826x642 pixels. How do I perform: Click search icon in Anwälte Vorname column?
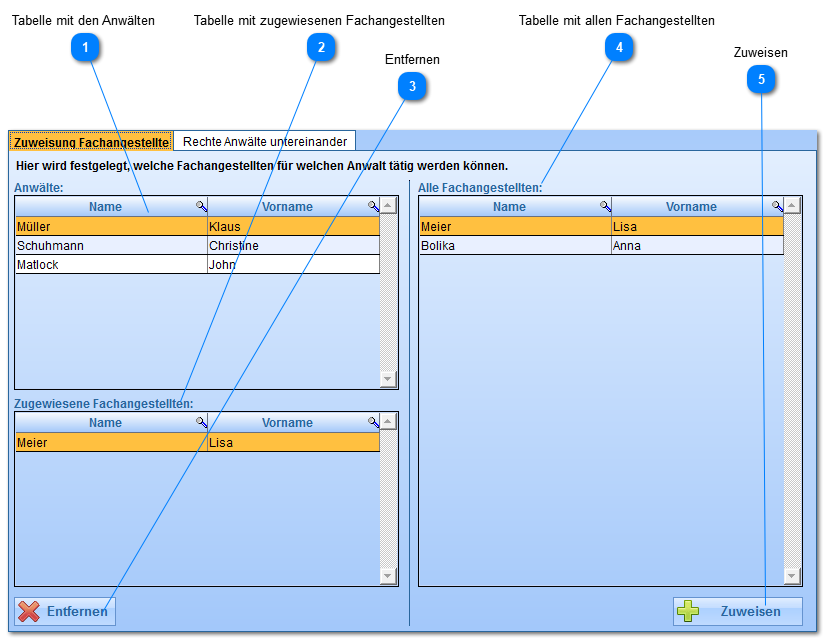pyautogui.click(x=373, y=207)
